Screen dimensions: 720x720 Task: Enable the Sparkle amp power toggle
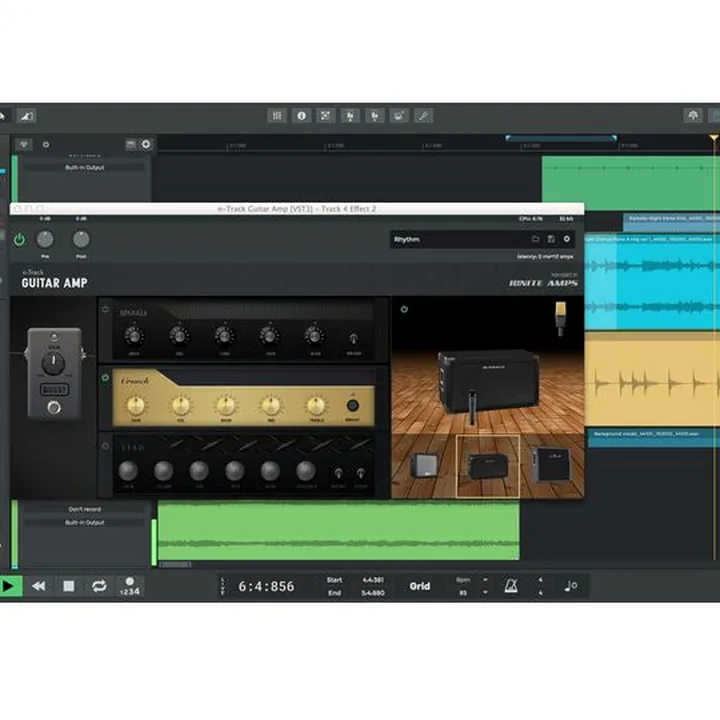click(x=105, y=309)
